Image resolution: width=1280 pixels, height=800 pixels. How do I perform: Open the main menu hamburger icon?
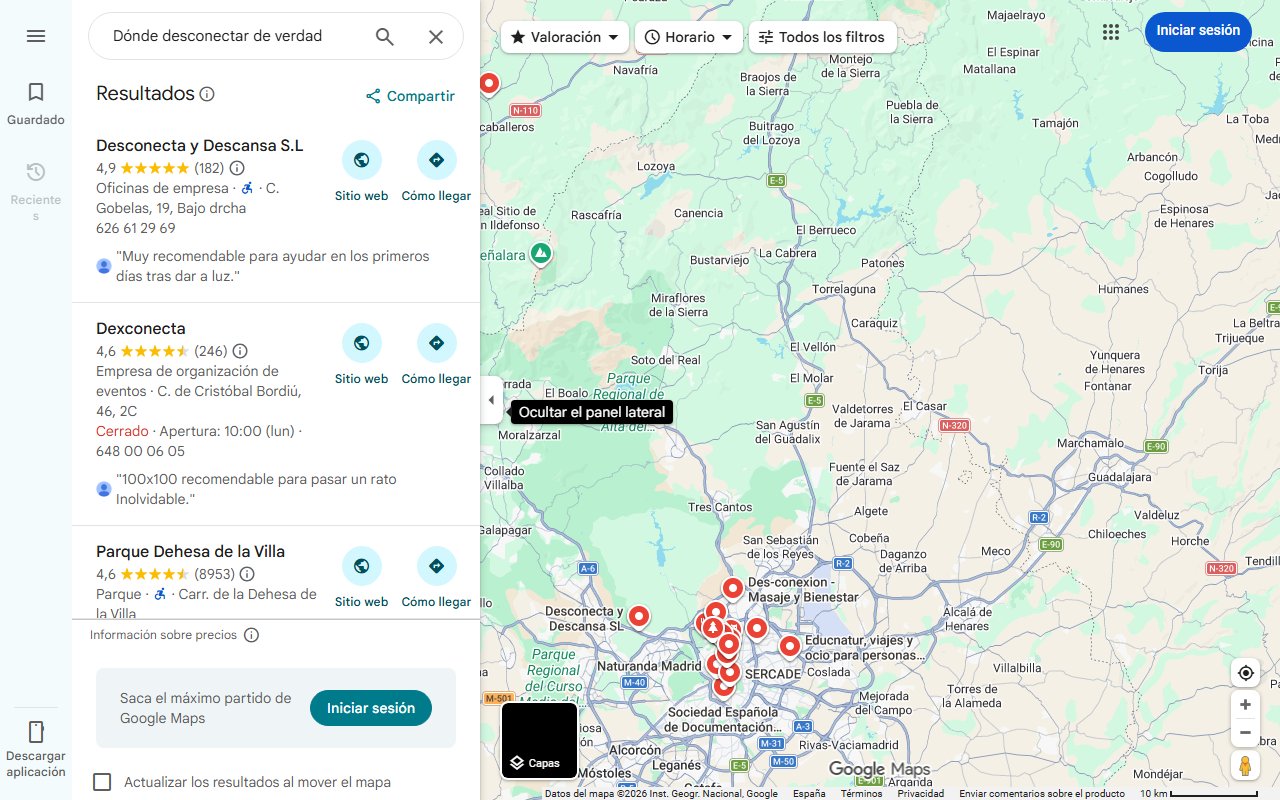point(36,36)
